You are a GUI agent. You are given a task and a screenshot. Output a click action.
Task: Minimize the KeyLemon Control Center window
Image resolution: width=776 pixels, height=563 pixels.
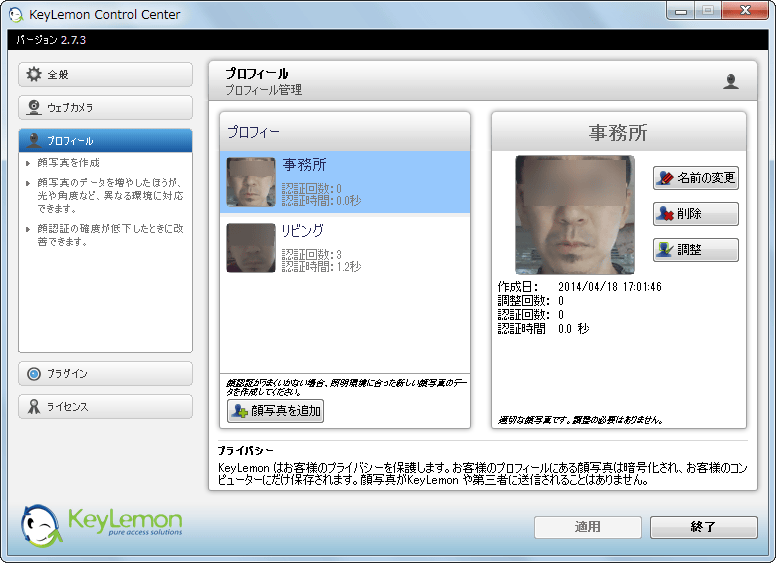[681, 11]
